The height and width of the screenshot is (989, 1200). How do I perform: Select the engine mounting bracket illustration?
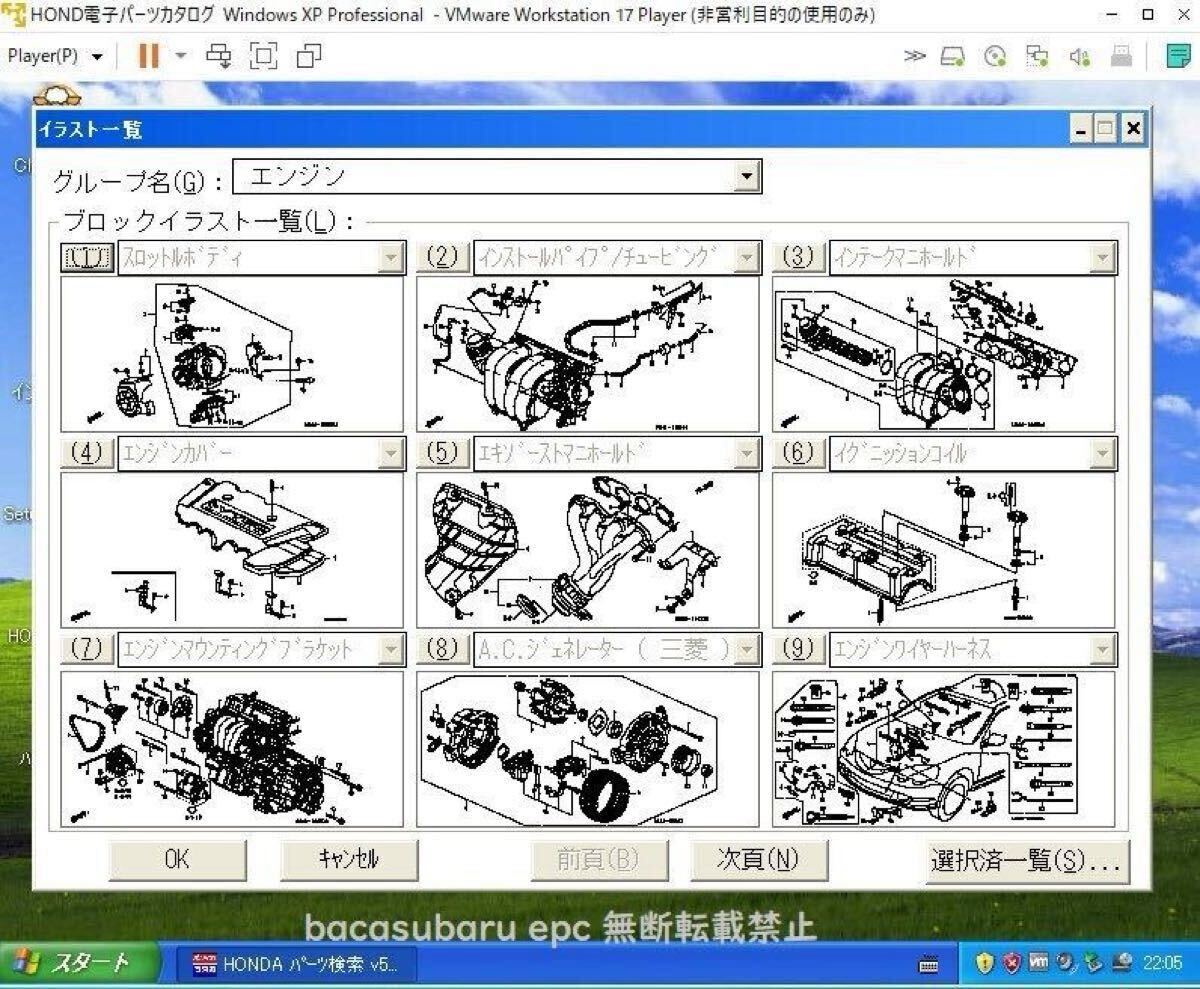[x=232, y=748]
